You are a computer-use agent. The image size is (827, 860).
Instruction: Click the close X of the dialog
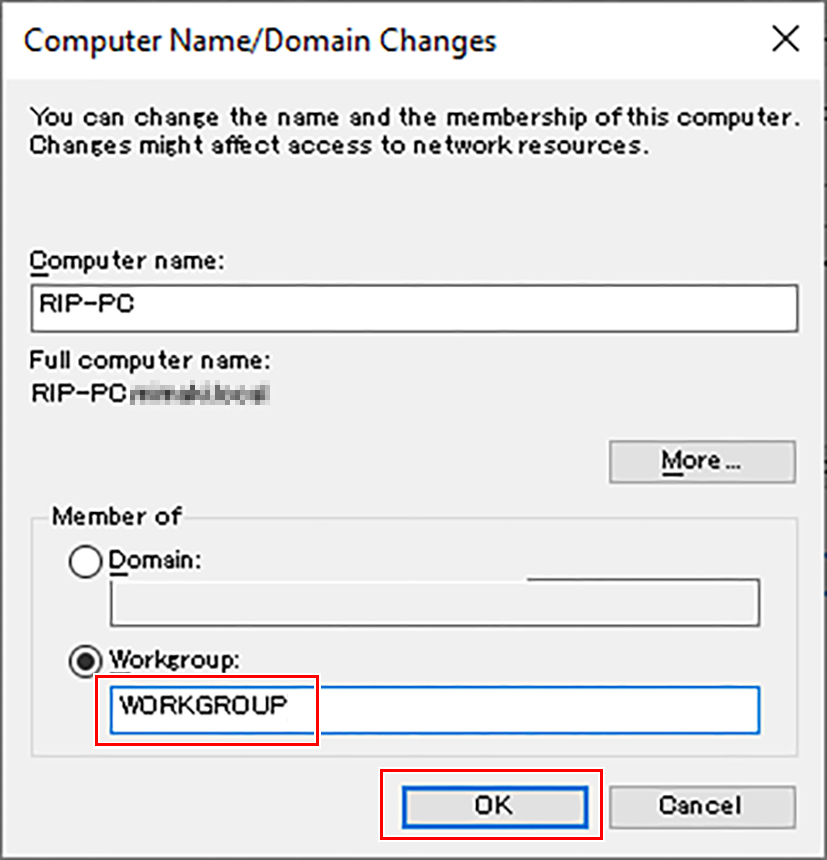(786, 40)
